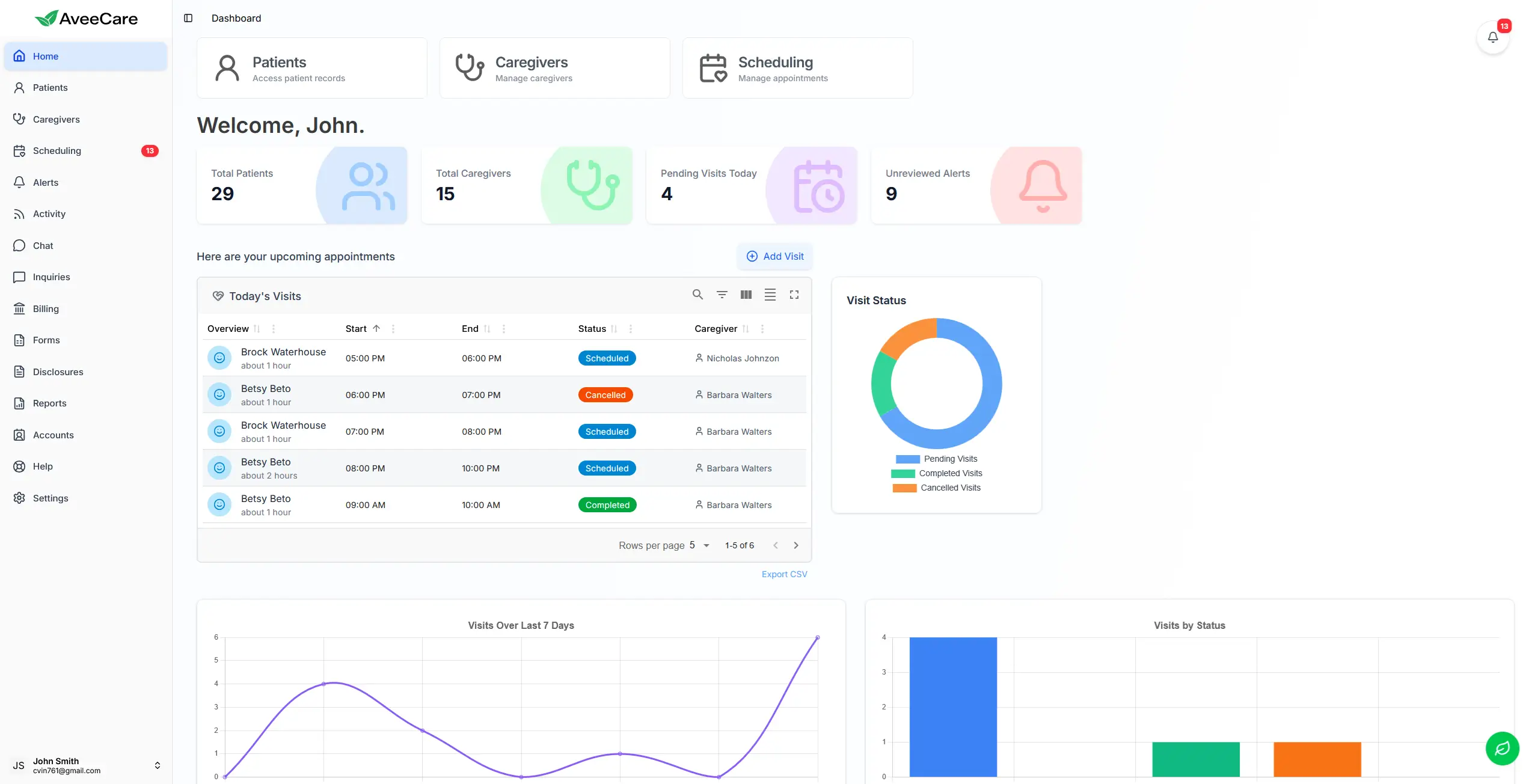
Task: Select the Completed Visits legend swatch
Action: tap(904, 473)
